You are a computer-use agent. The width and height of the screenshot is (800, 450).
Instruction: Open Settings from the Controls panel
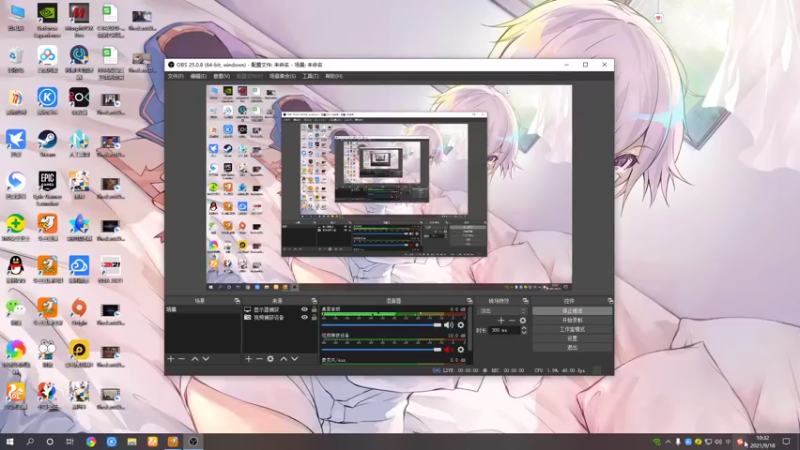tap(572, 338)
